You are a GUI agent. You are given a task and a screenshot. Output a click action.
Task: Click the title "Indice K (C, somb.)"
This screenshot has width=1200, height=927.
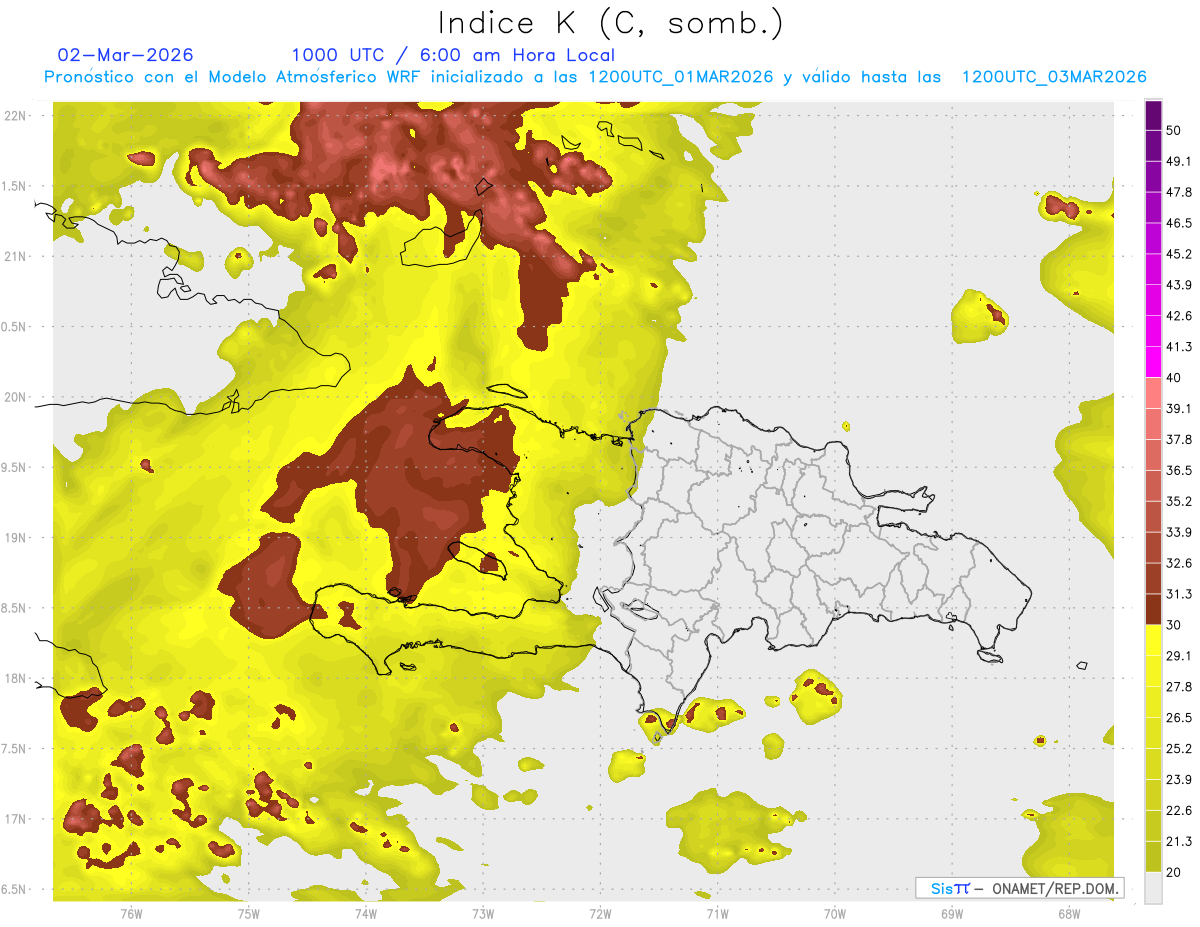(611, 23)
